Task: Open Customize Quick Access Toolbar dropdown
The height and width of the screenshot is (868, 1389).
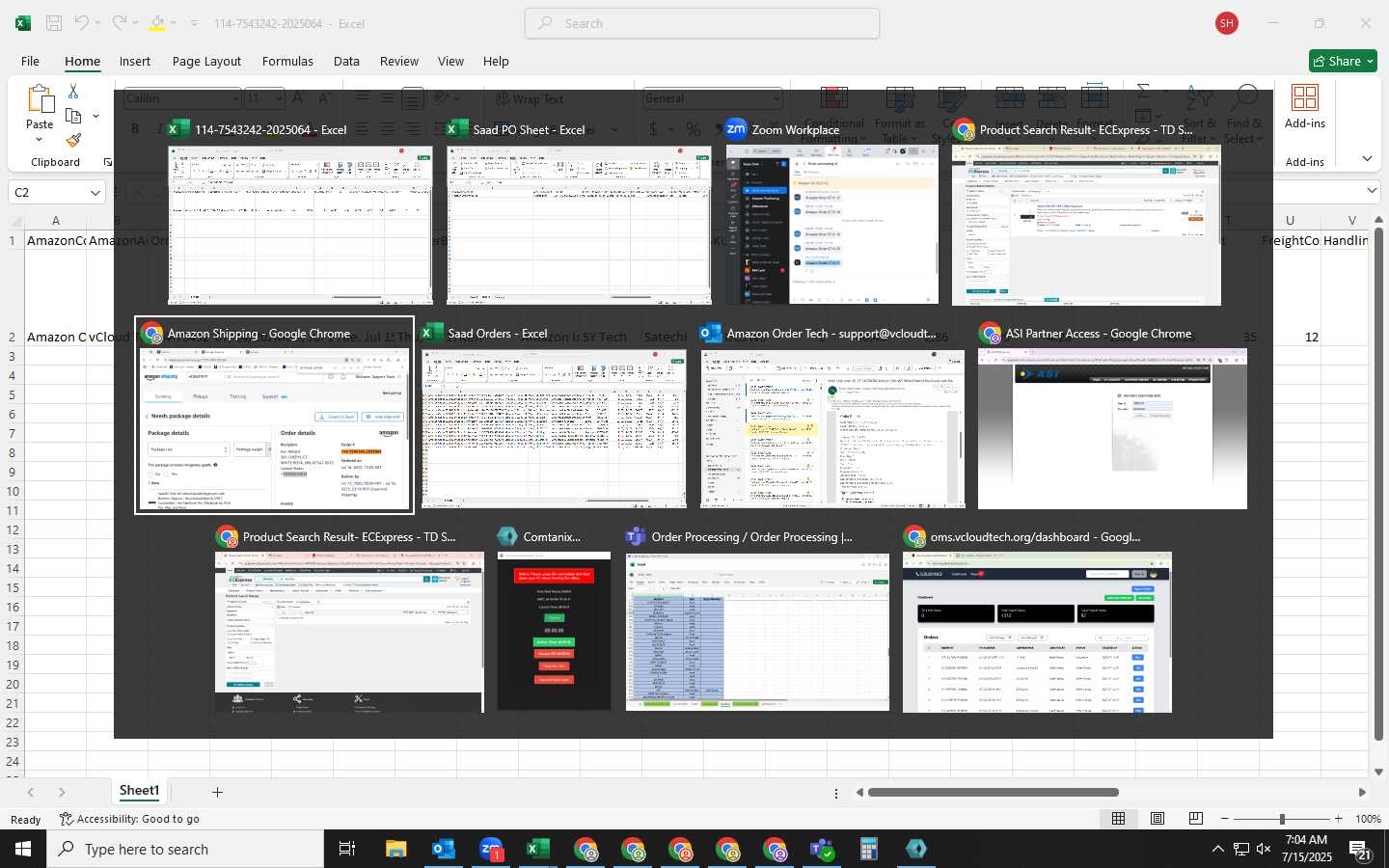Action: [194, 23]
